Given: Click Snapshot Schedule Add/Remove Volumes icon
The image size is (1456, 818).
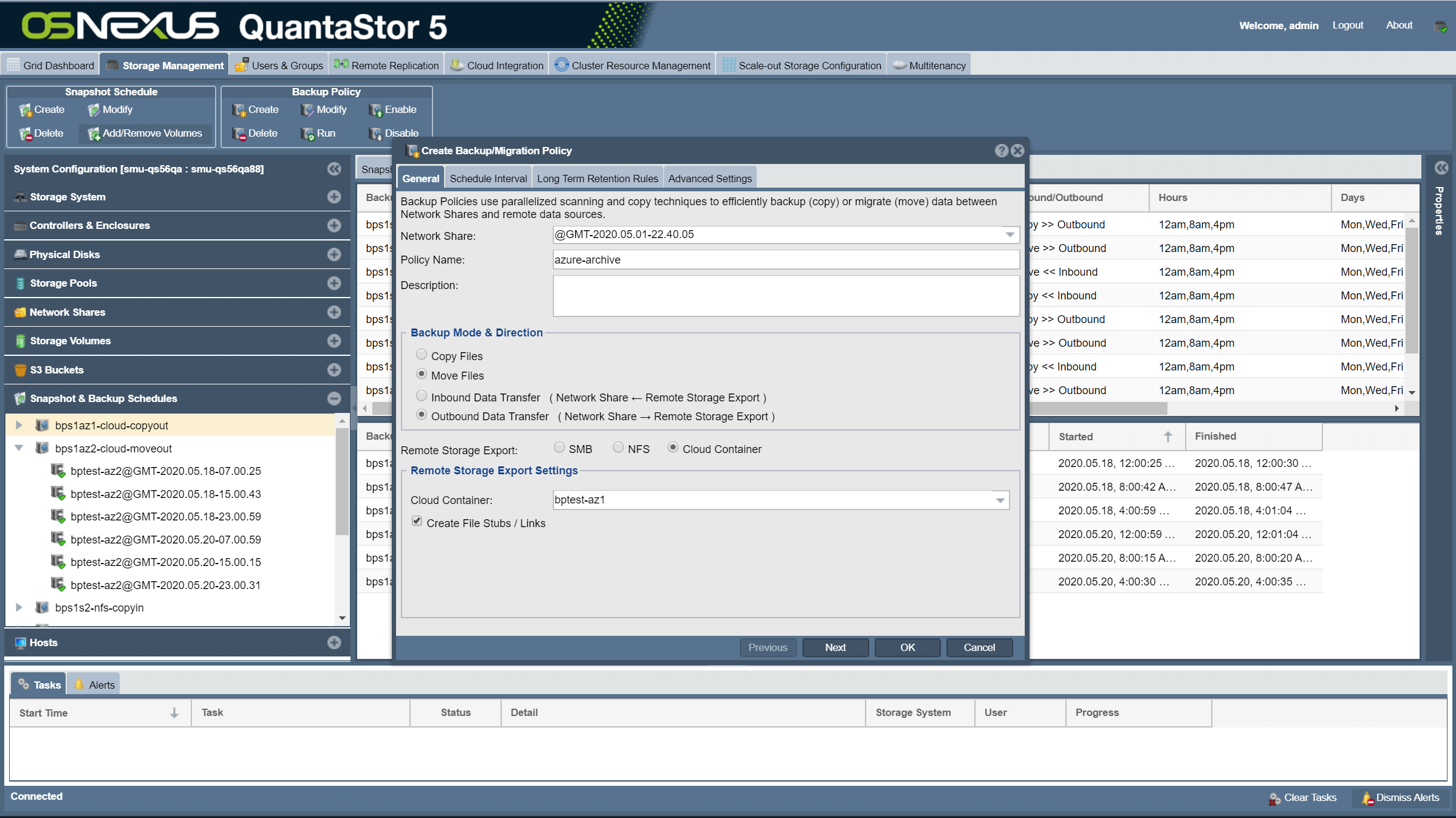Looking at the screenshot, I should pyautogui.click(x=94, y=134).
